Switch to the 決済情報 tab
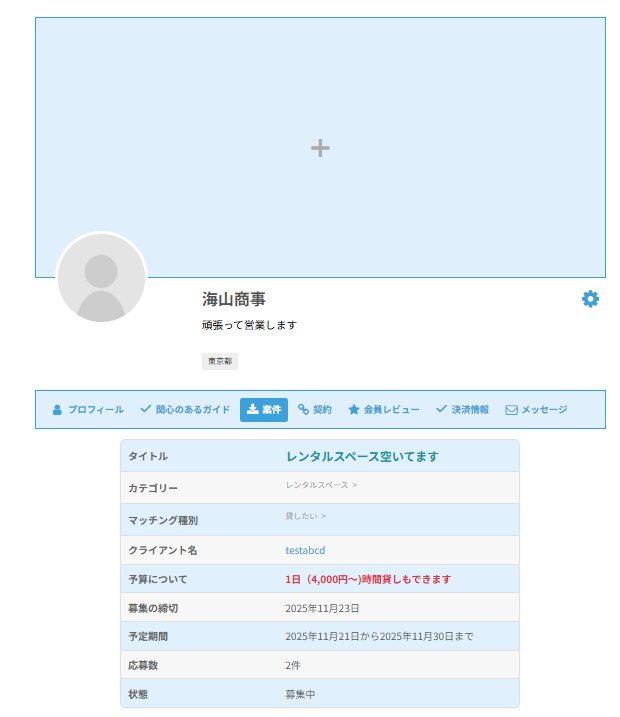The image size is (620, 717). pos(470,410)
